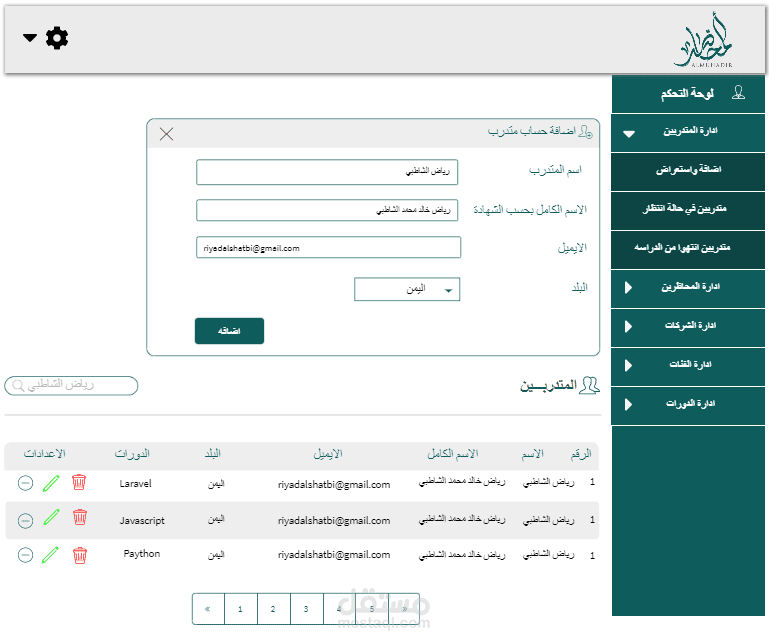Focus the الايميل input in dialog
769x644 pixels.
[329, 247]
